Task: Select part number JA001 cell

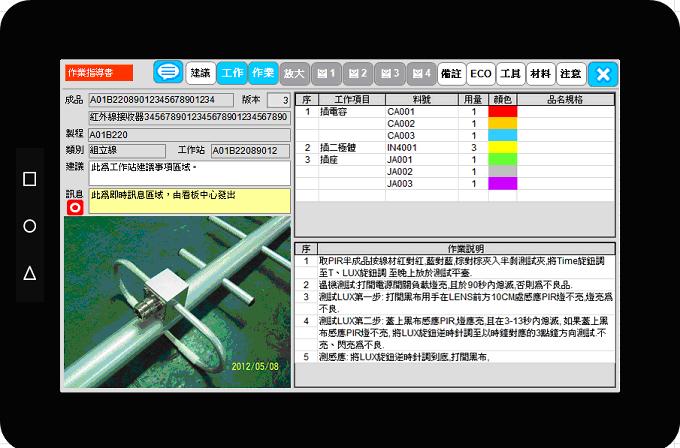Action: (422, 160)
